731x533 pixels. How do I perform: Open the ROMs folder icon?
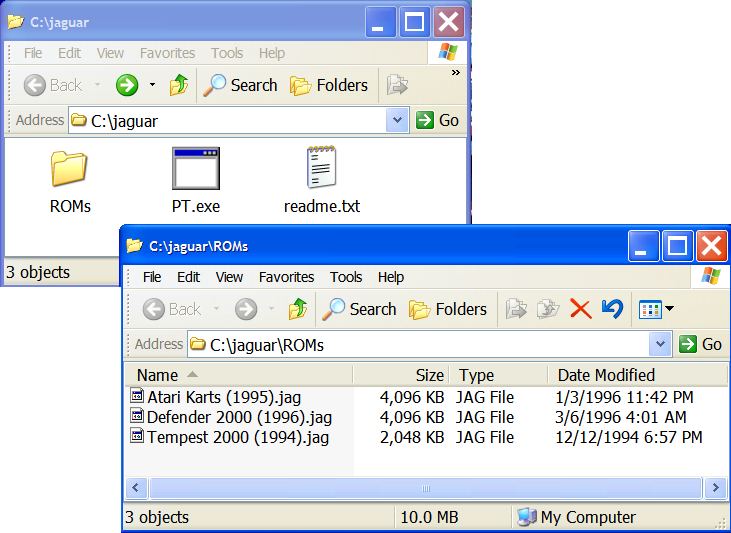[70, 170]
